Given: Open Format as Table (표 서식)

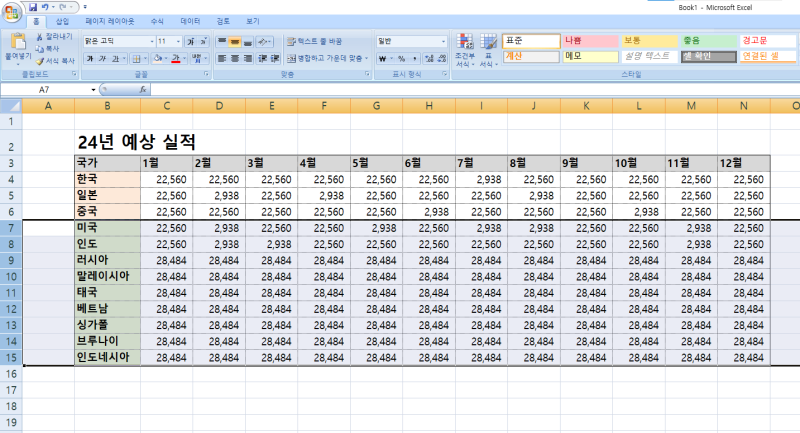Looking at the screenshot, I should point(488,47).
